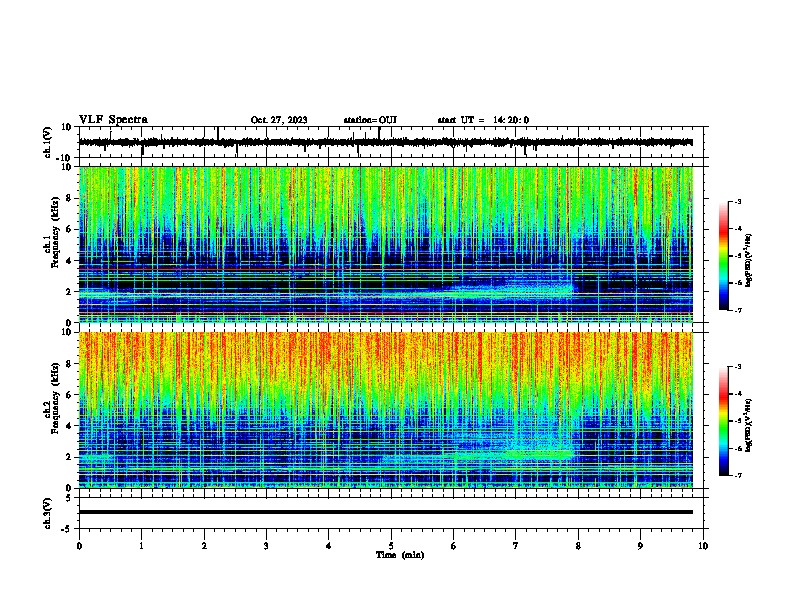
Task: Click the ch.1 colorbar unit label log(PSD)
Action: coord(748,260)
